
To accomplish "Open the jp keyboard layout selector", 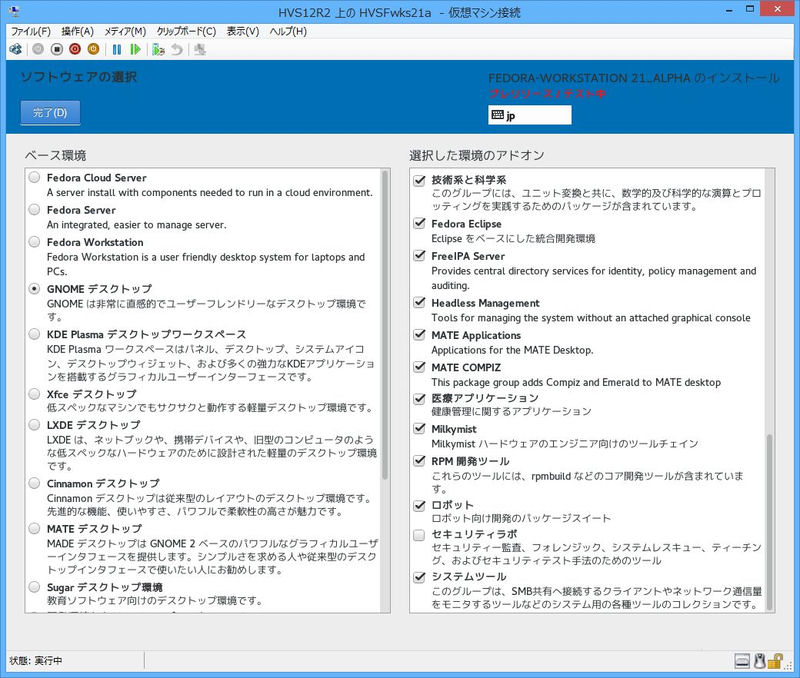I will coord(530,115).
